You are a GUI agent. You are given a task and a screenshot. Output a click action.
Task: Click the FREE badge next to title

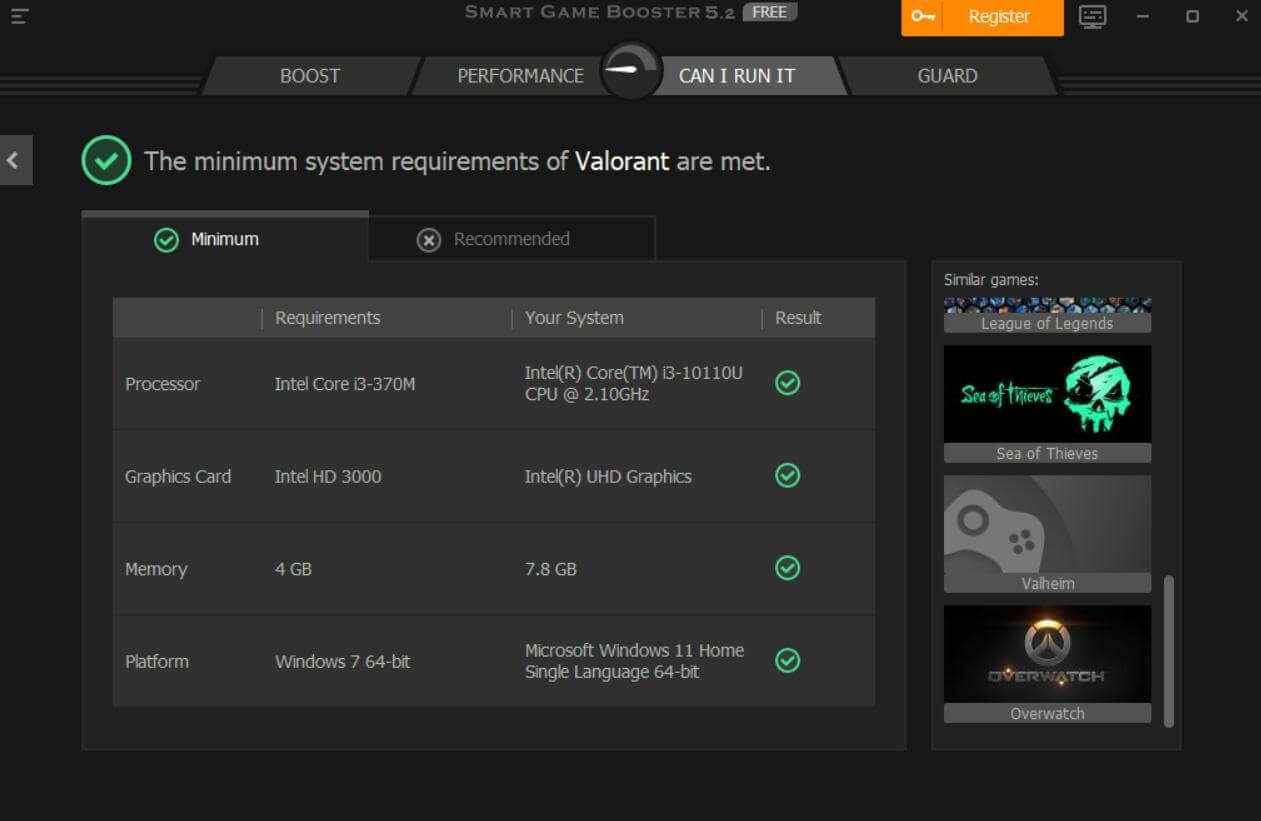[769, 12]
